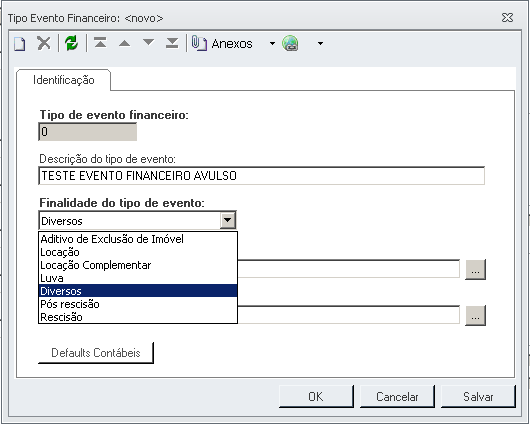Choose Locação Complementar option
530x425 pixels.
[138, 265]
